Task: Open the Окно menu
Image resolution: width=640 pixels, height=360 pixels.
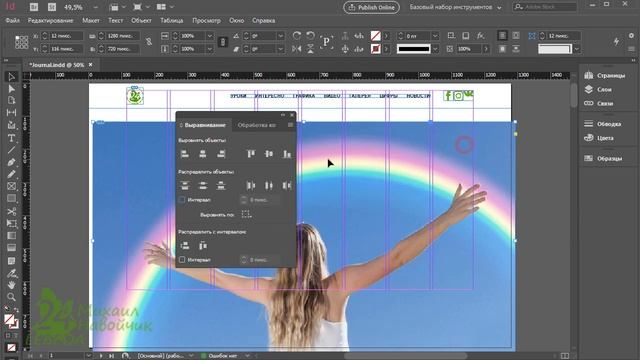Action: pyautogui.click(x=236, y=20)
